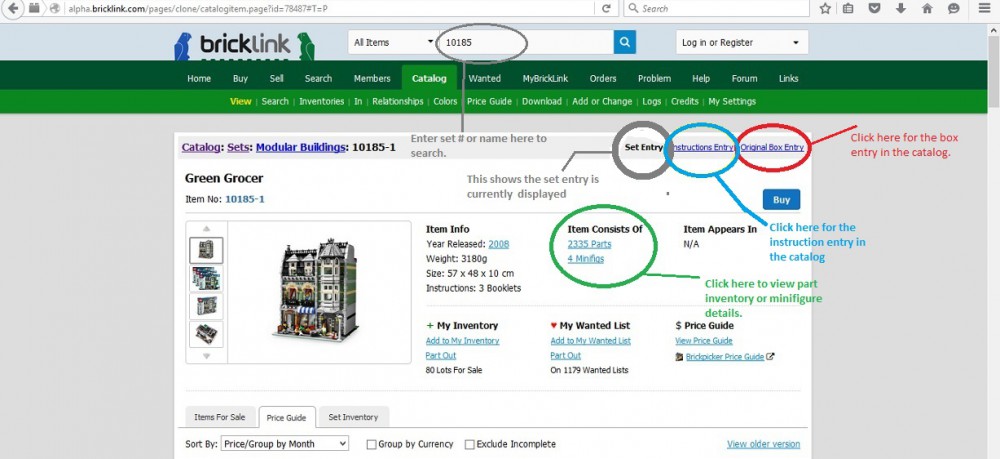Click the Modular Buildings breadcrumb link
The height and width of the screenshot is (459, 1000).
point(300,147)
